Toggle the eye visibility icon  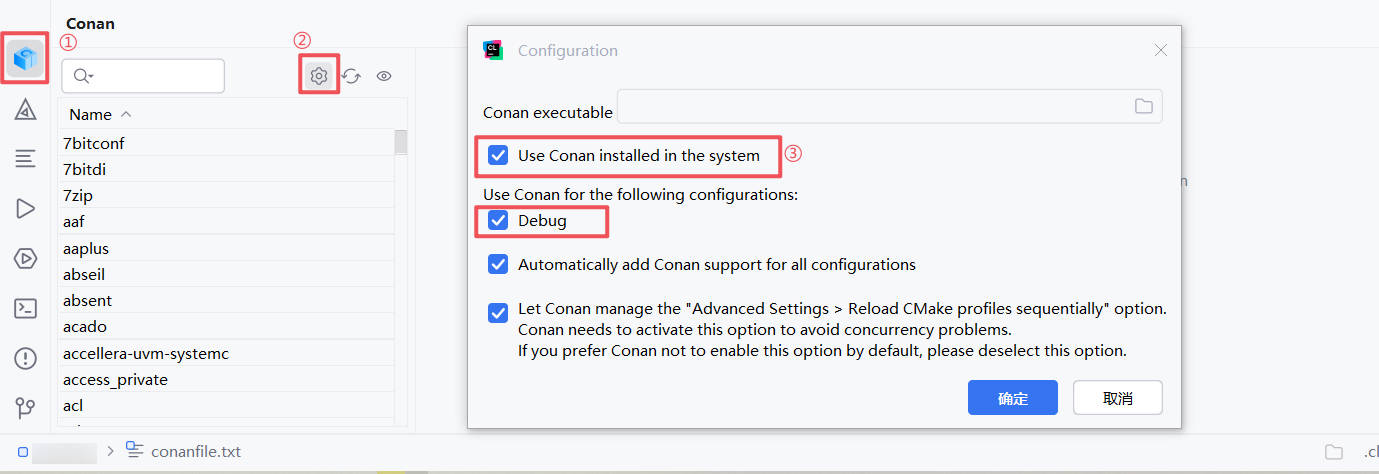384,75
